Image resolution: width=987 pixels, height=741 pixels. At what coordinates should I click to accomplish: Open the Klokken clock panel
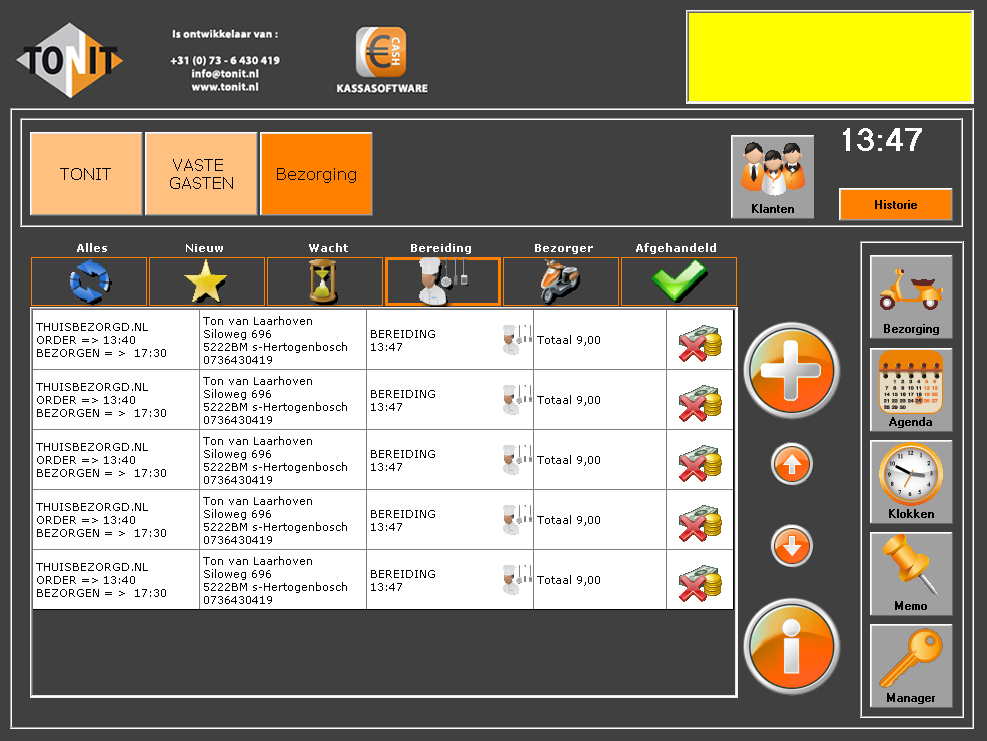click(910, 481)
